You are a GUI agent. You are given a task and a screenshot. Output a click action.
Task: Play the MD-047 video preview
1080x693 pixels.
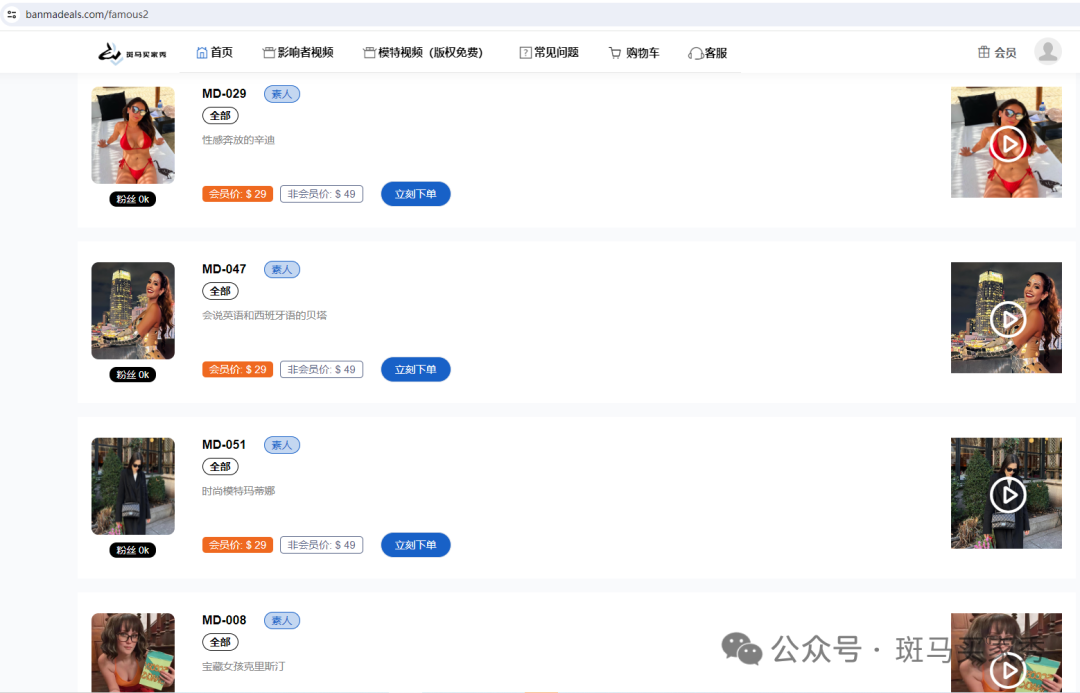[1007, 318]
